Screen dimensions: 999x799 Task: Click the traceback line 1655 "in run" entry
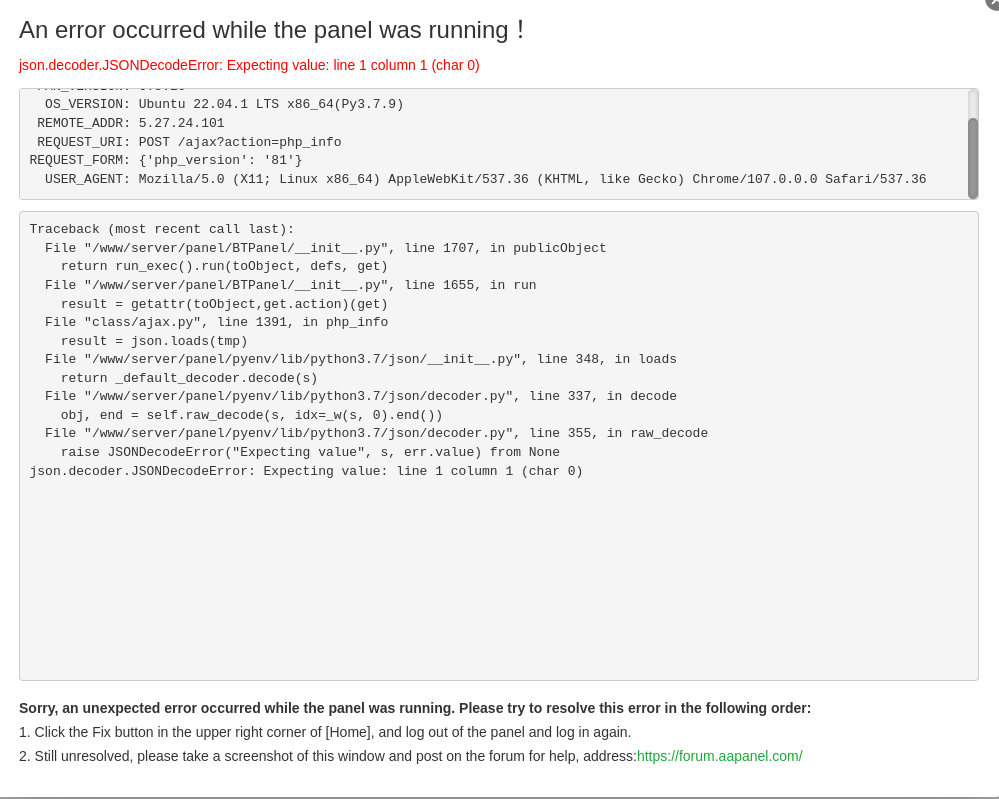[290, 285]
